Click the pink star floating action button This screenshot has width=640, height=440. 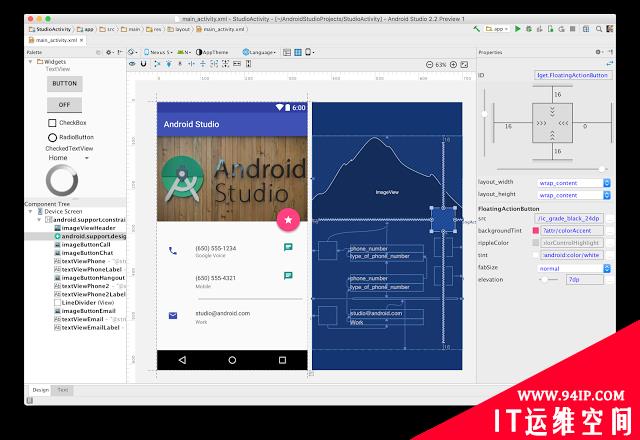[288, 220]
